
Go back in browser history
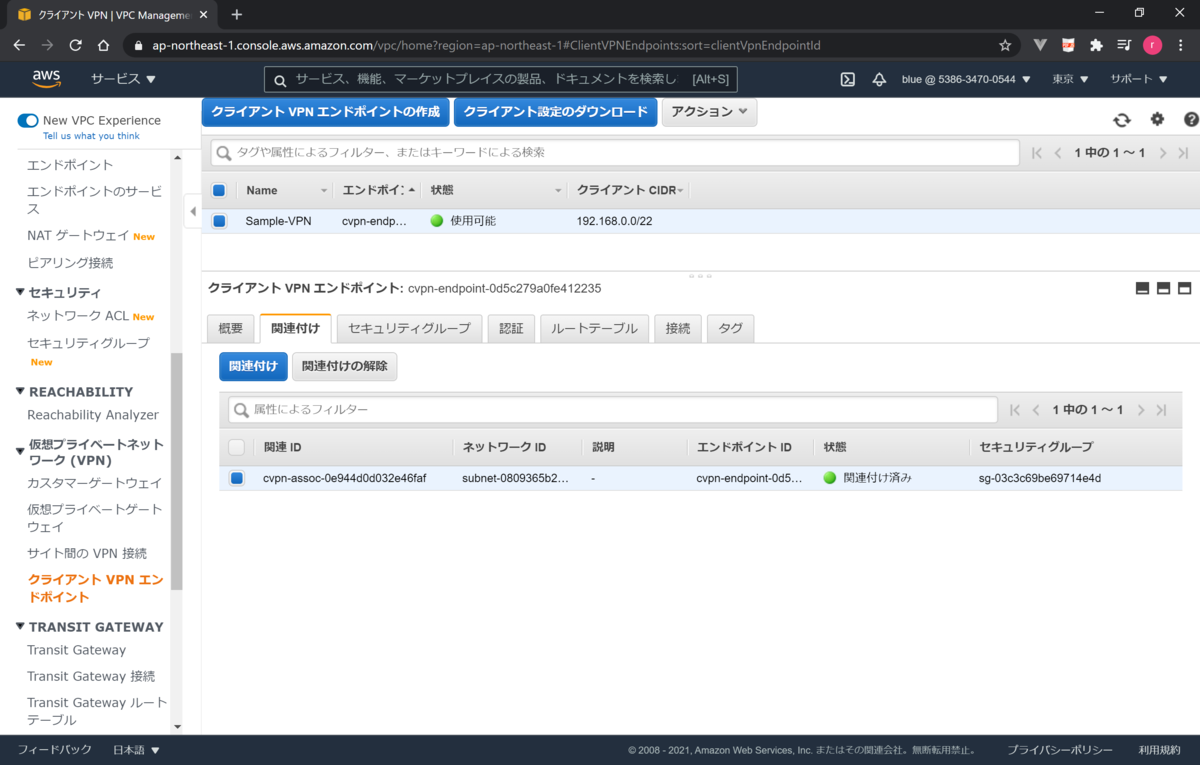click(x=19, y=45)
